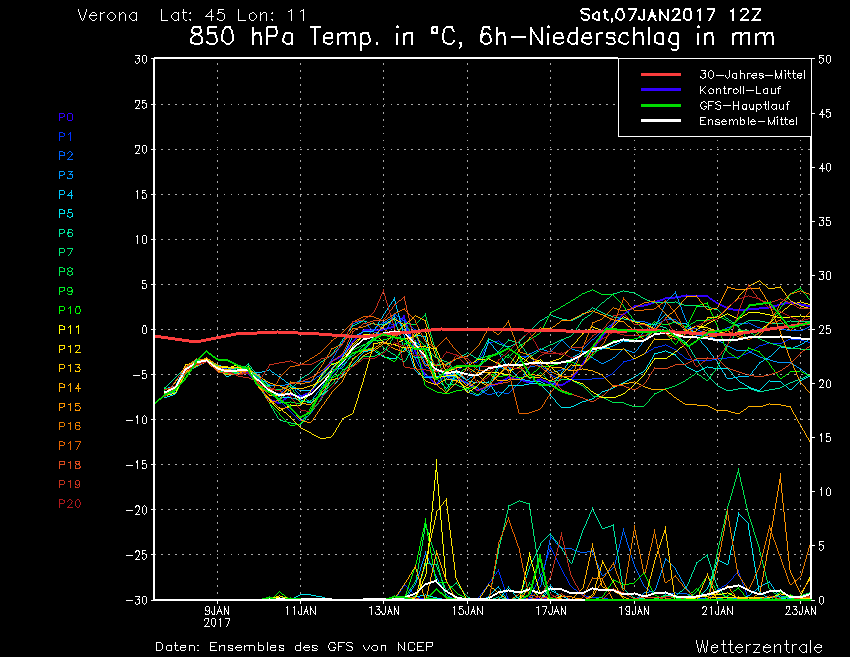Select the P5 member label
Viewport: 850px width, 657px height.
[65, 214]
